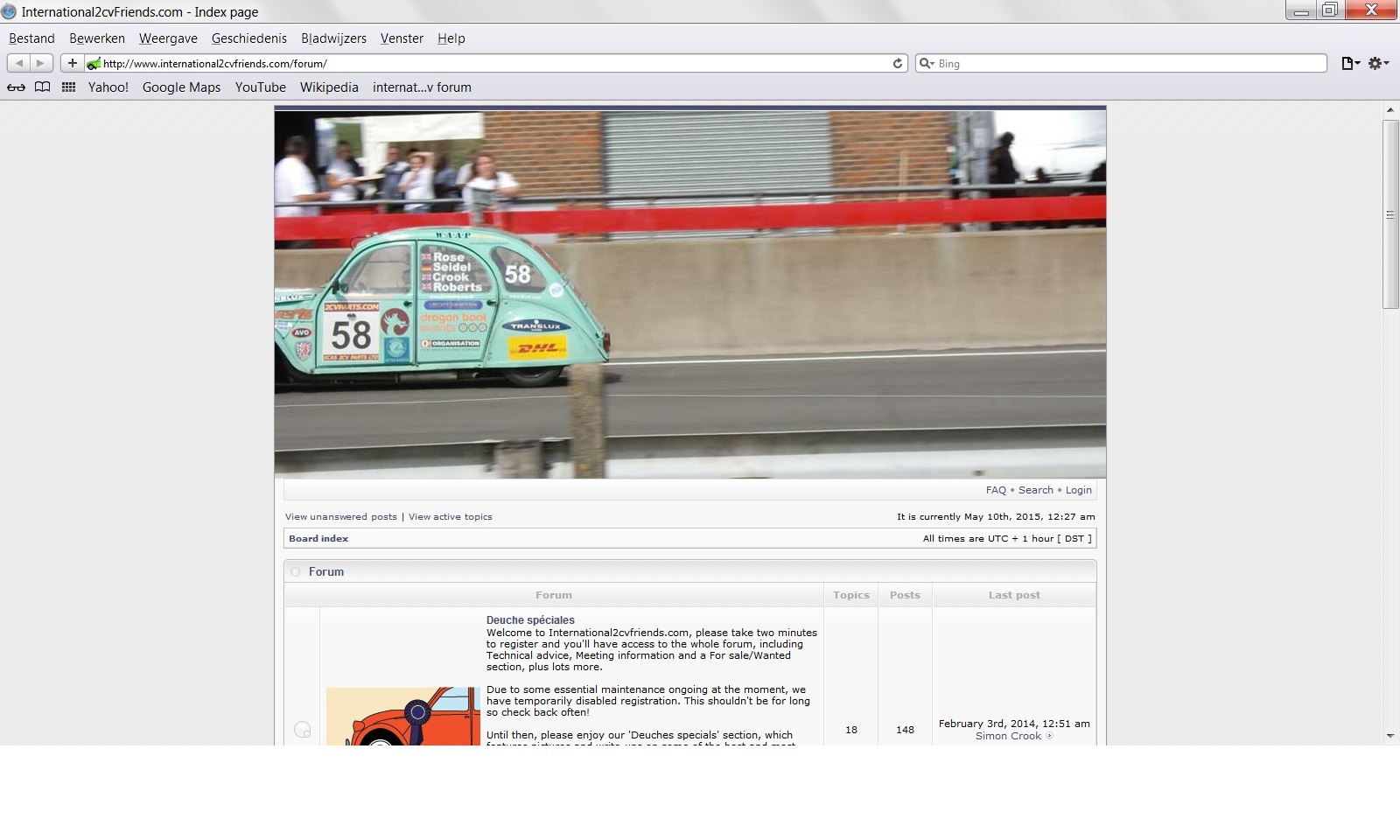Focus the Bing search field
Image resolution: width=1400 pixels, height=840 pixels.
point(1129,64)
